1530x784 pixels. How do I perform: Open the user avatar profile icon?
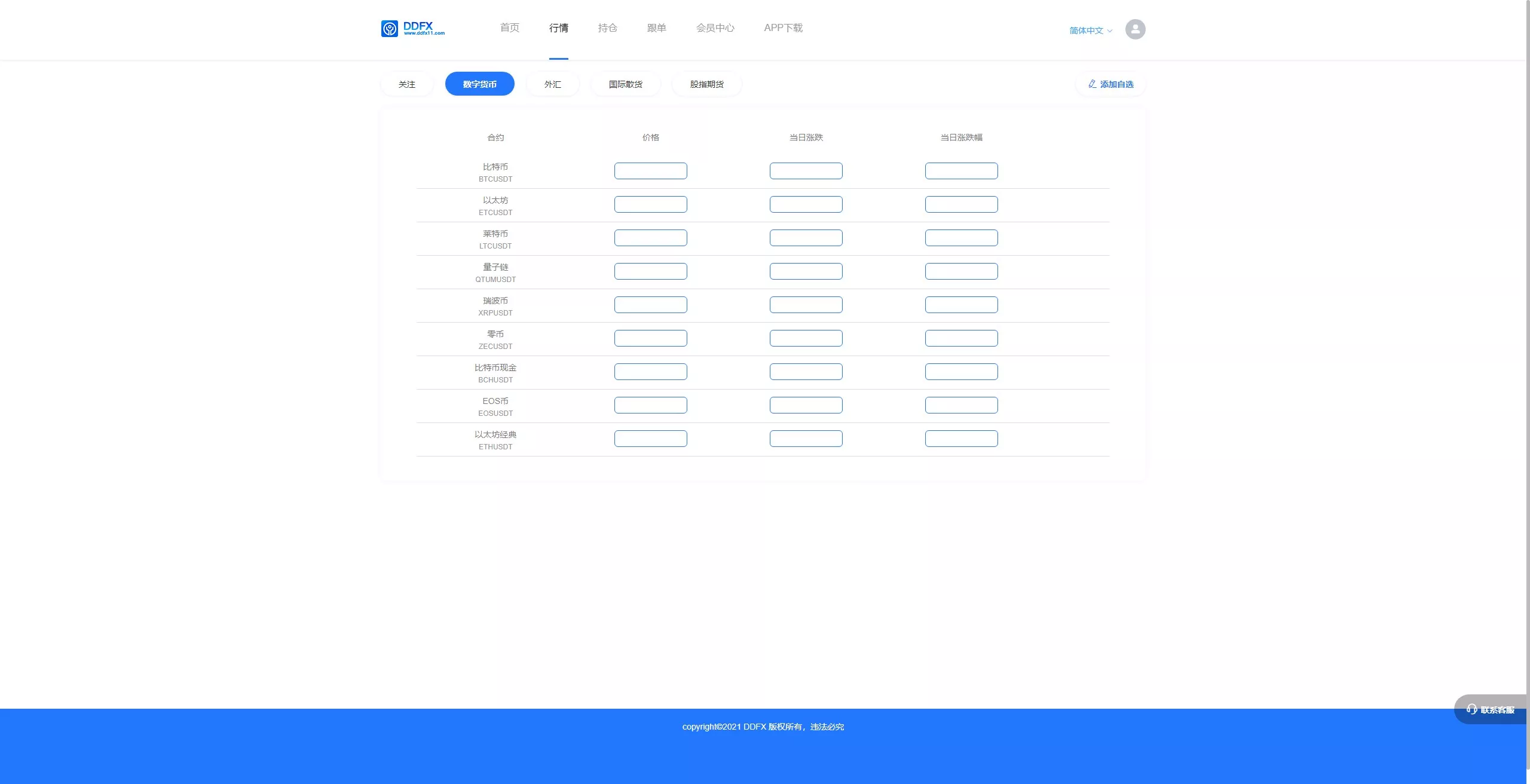[1135, 29]
